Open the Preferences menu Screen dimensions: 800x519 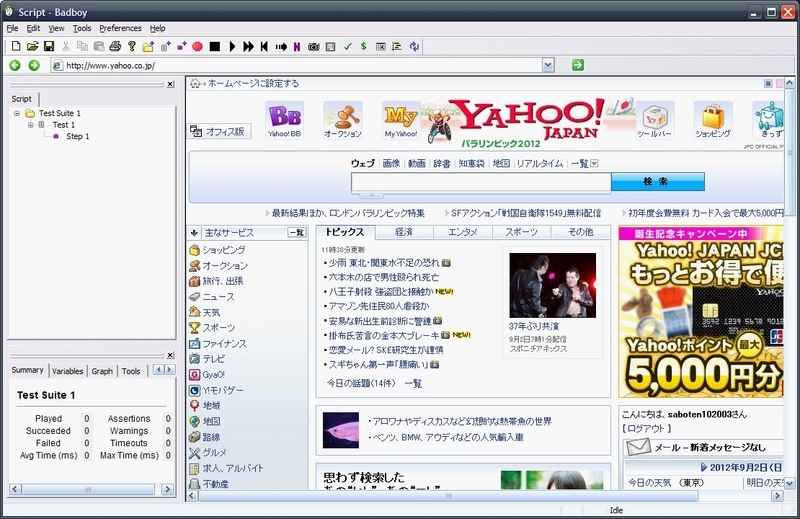click(x=120, y=28)
